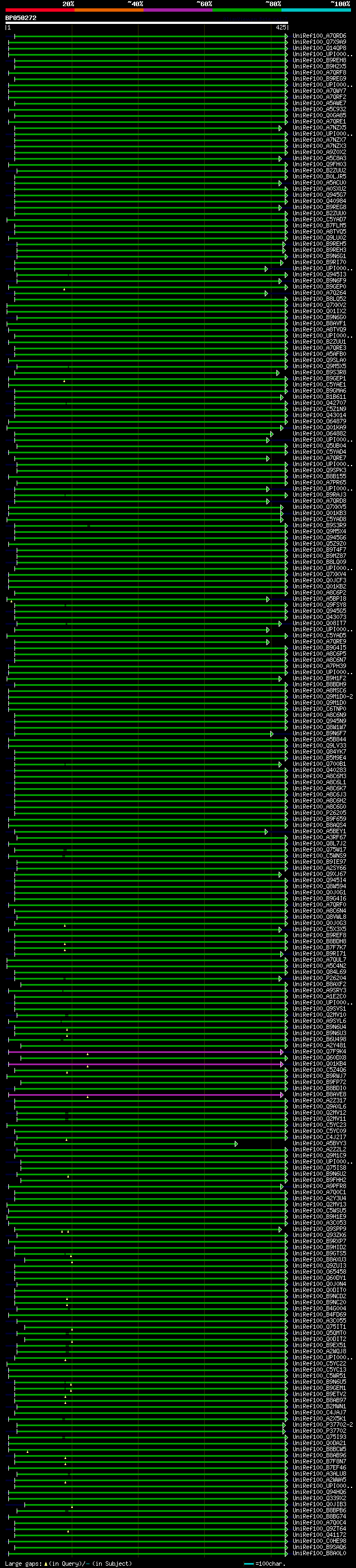Viewport: 356px width, 1568px height.
Task: Select the UniRef100_B9RI70 label
Action: point(319,263)
